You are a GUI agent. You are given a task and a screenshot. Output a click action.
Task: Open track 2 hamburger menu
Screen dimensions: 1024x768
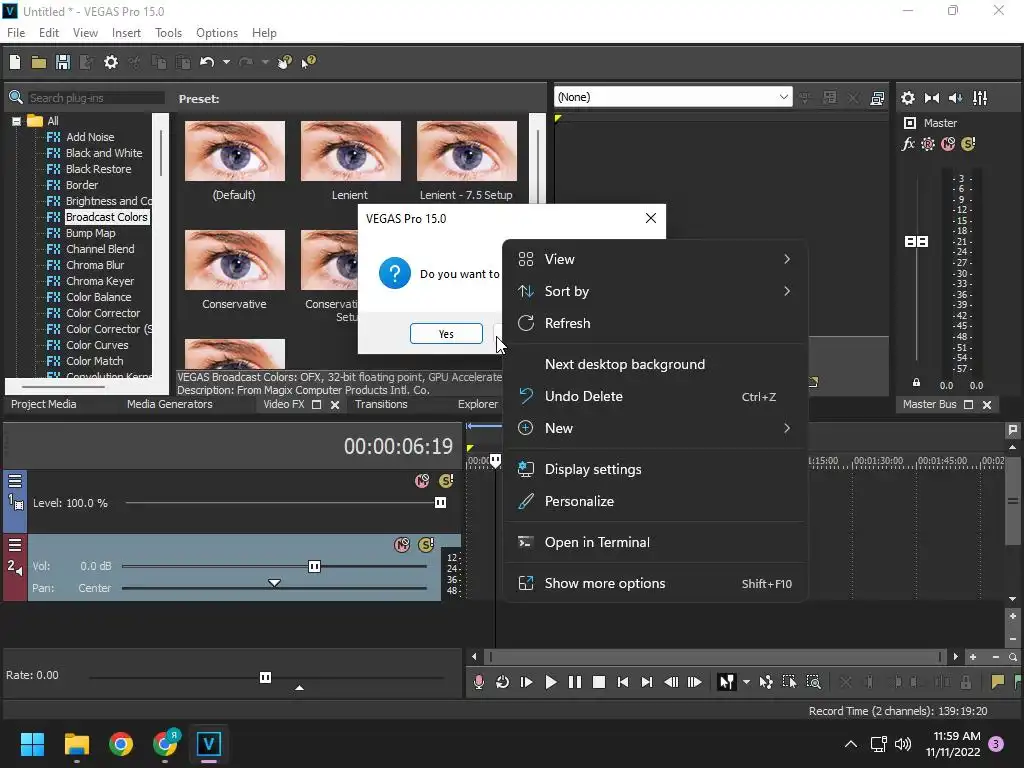(15, 545)
